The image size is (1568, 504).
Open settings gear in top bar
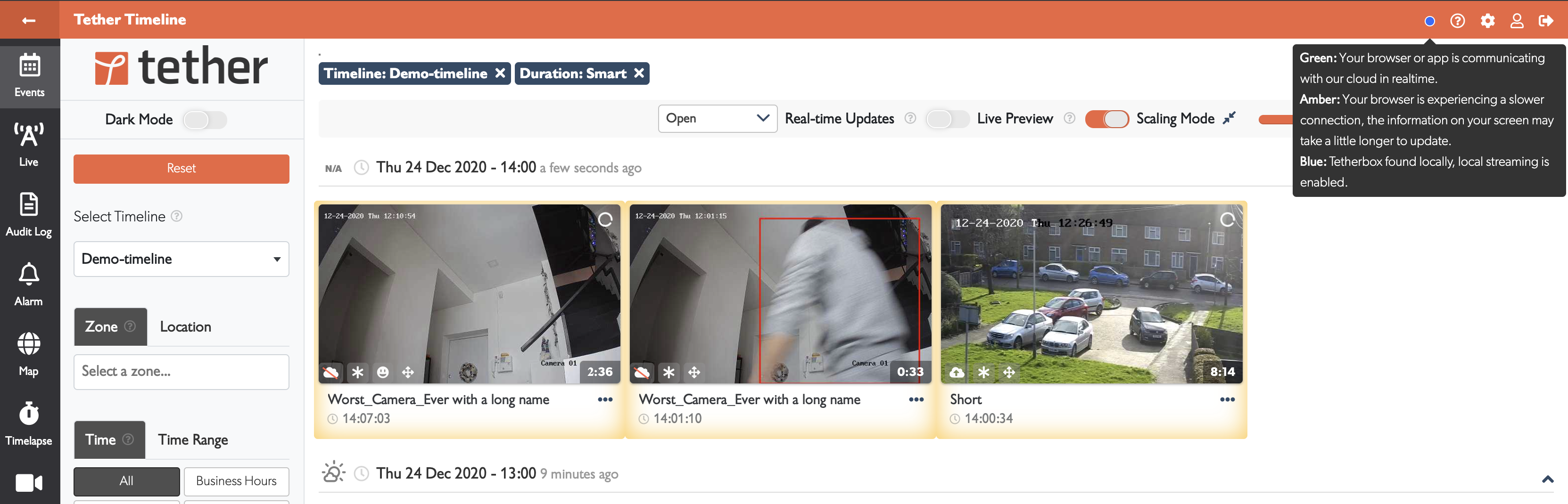pyautogui.click(x=1487, y=21)
